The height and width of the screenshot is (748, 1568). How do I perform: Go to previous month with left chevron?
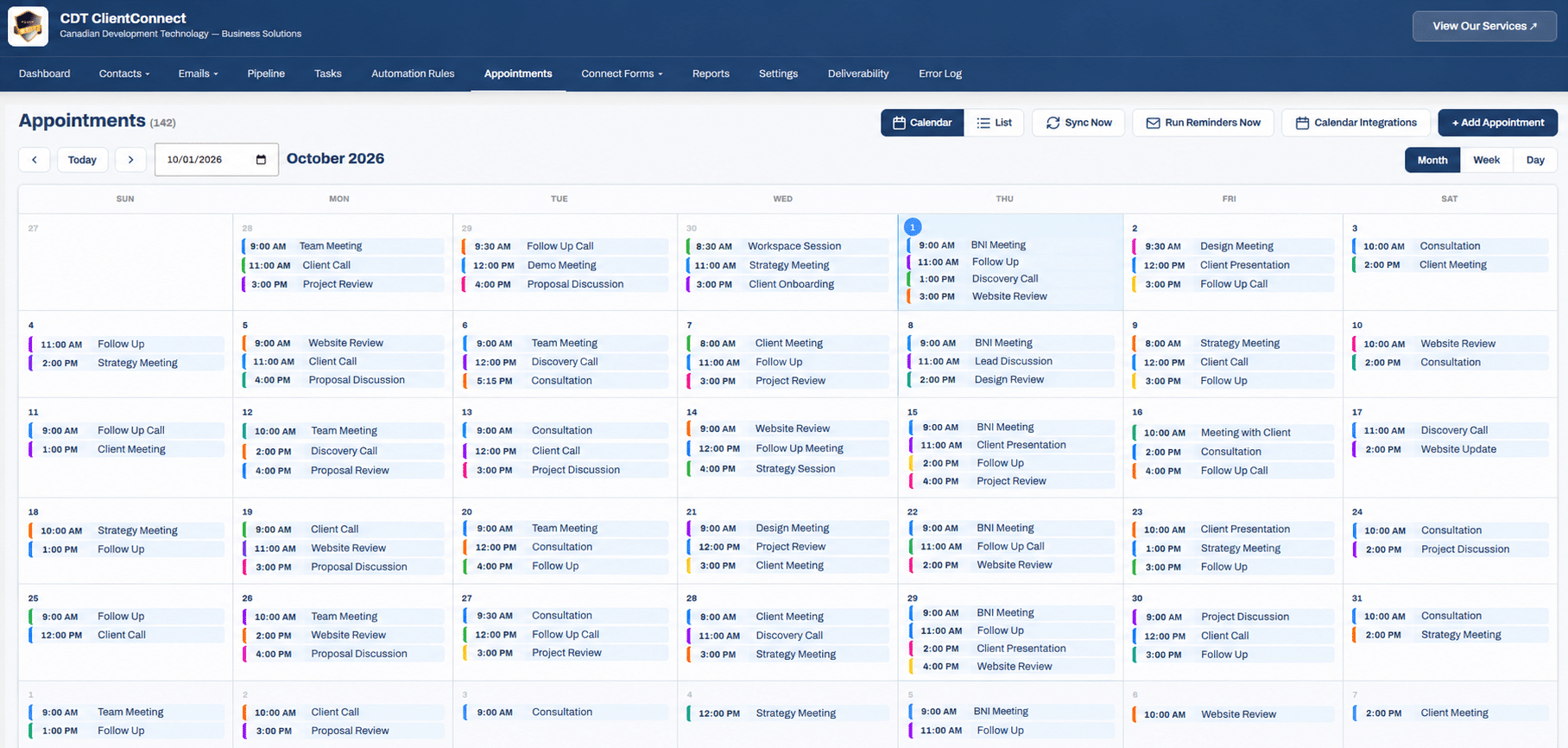(35, 160)
